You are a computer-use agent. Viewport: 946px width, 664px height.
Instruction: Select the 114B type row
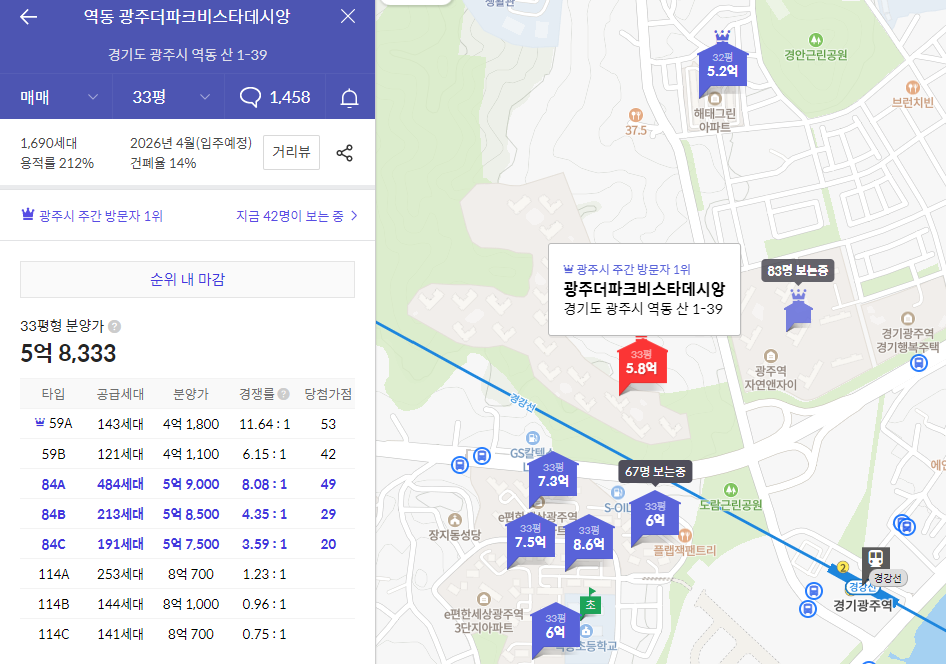tap(188, 604)
